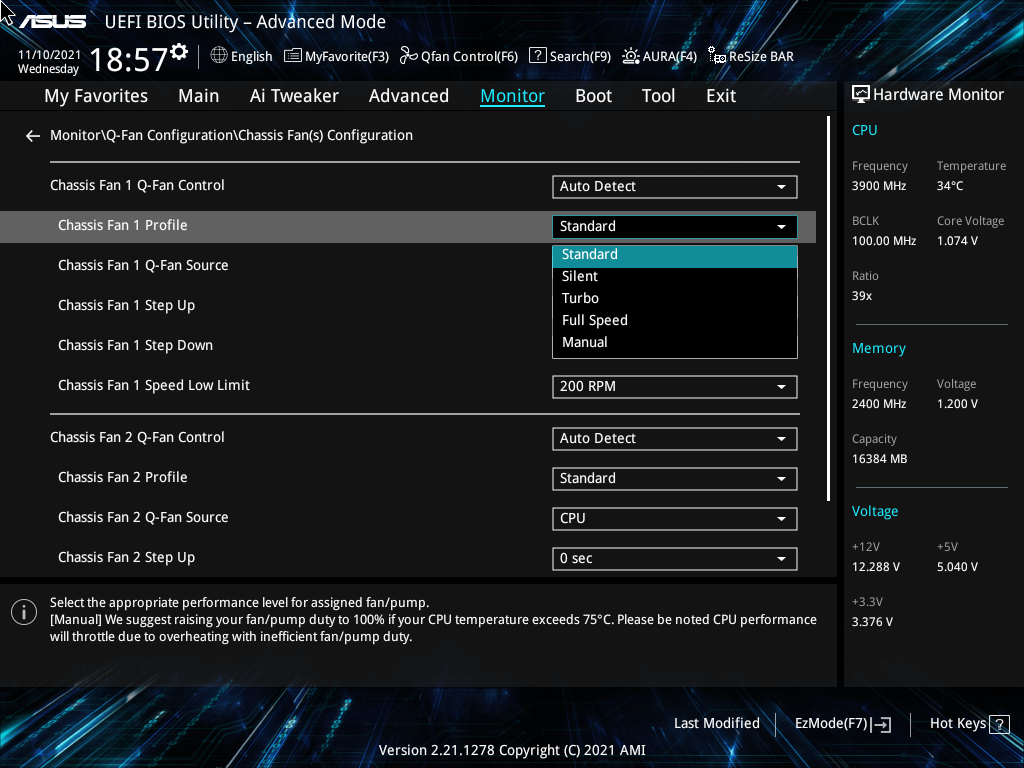The image size is (1024, 768).
Task: Open Qfan Control(F6)
Action: (458, 56)
